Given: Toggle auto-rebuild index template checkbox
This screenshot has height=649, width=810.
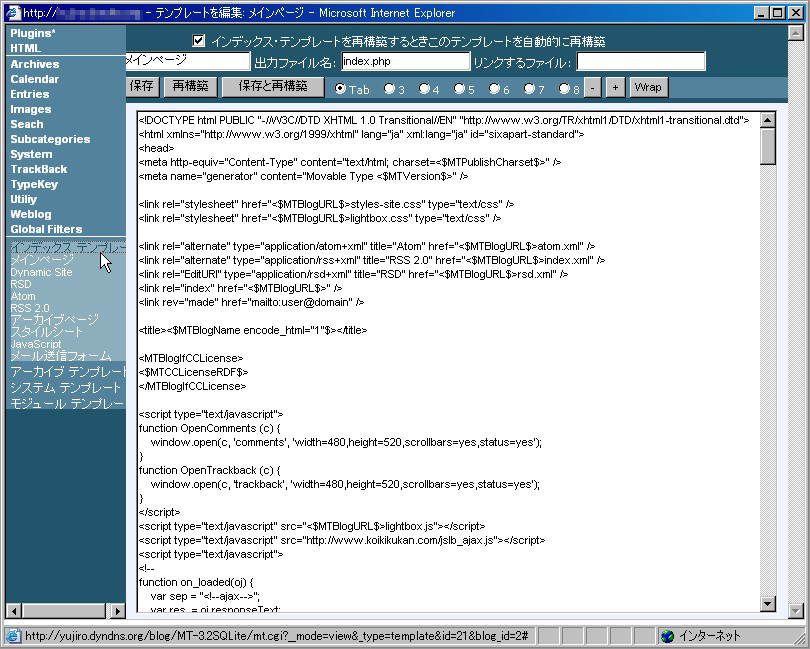Looking at the screenshot, I should (x=198, y=40).
